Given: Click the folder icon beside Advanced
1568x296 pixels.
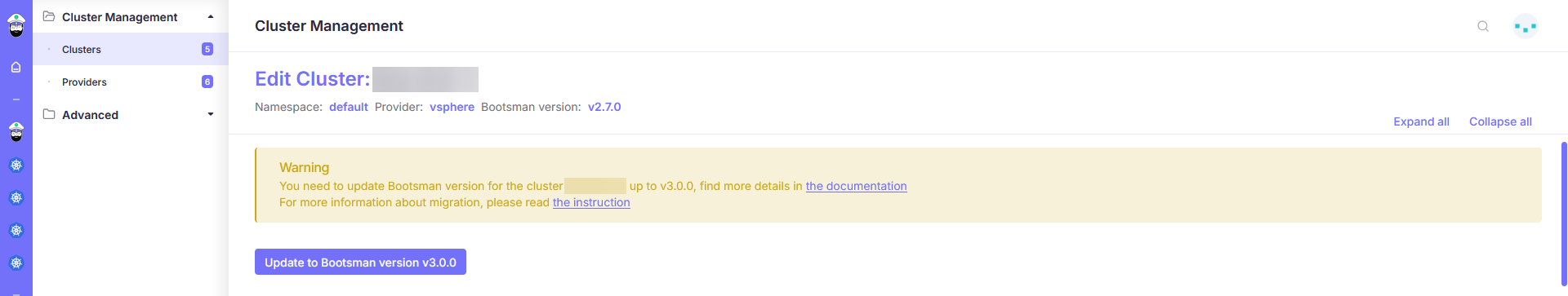Looking at the screenshot, I should point(49,114).
